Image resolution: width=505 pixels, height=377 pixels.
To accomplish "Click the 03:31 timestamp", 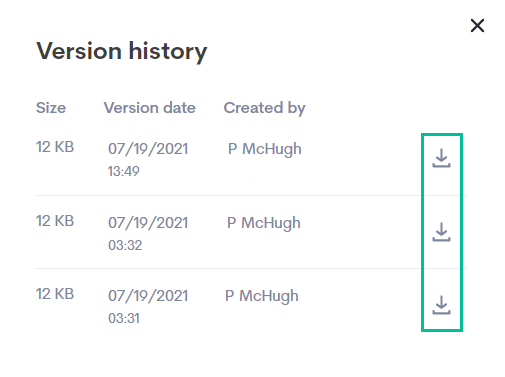I will click(x=124, y=318).
